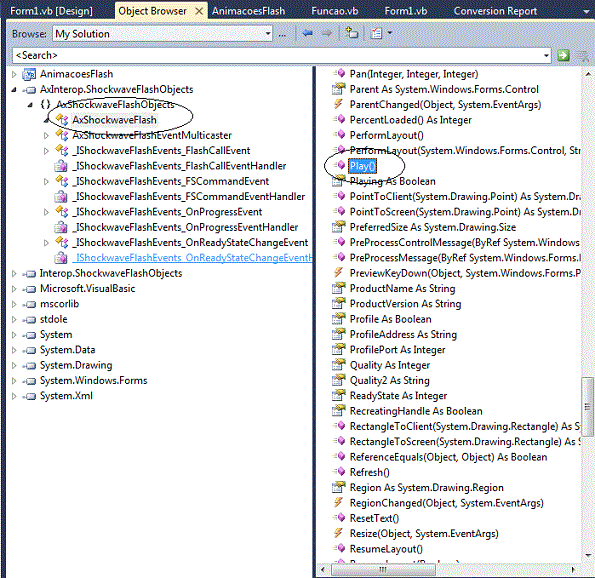Select the System.Drawing assembly

pos(76,365)
